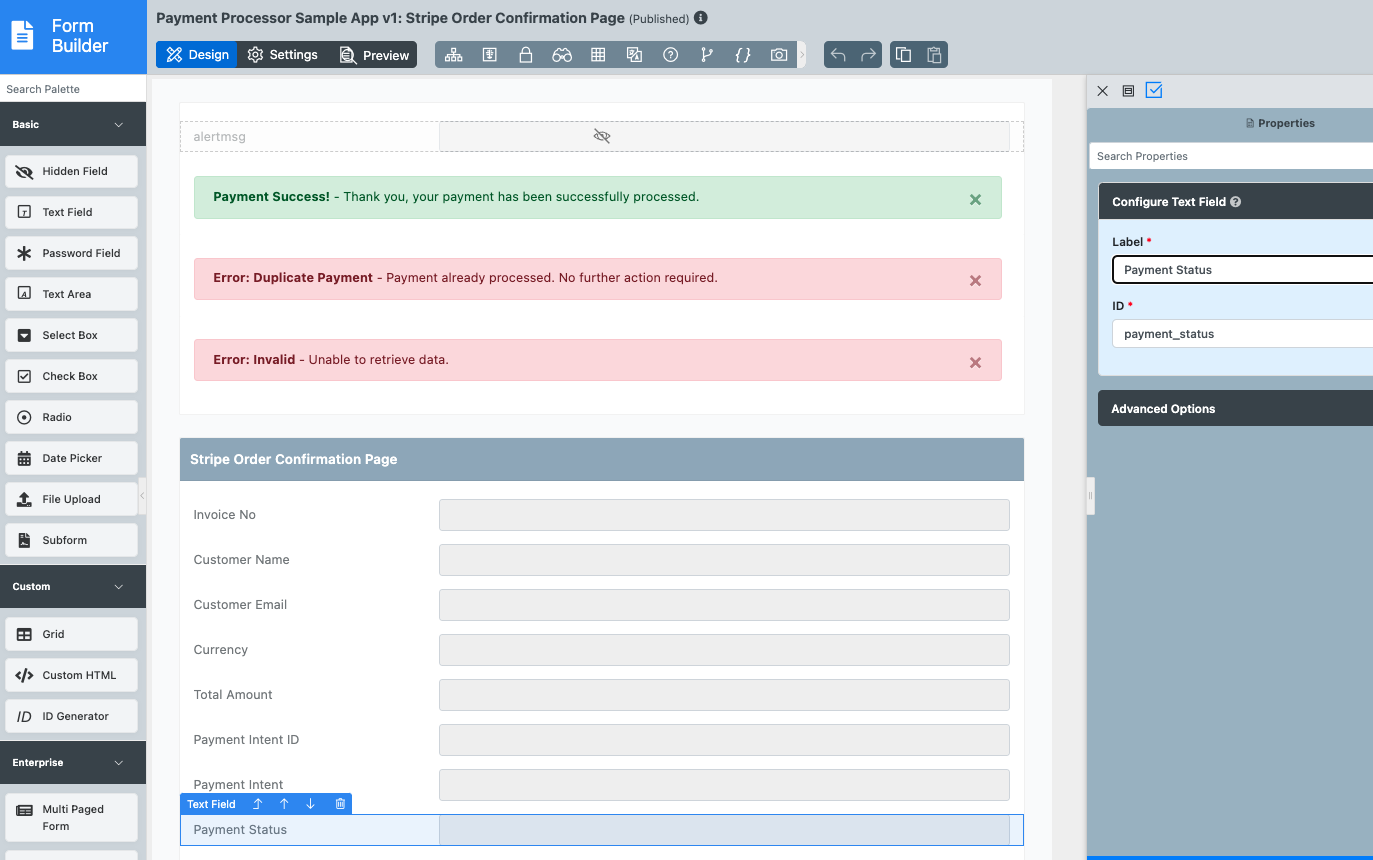Click the question mark help icon in toolbar
Viewport: 1373px width, 860px height.
(x=671, y=55)
